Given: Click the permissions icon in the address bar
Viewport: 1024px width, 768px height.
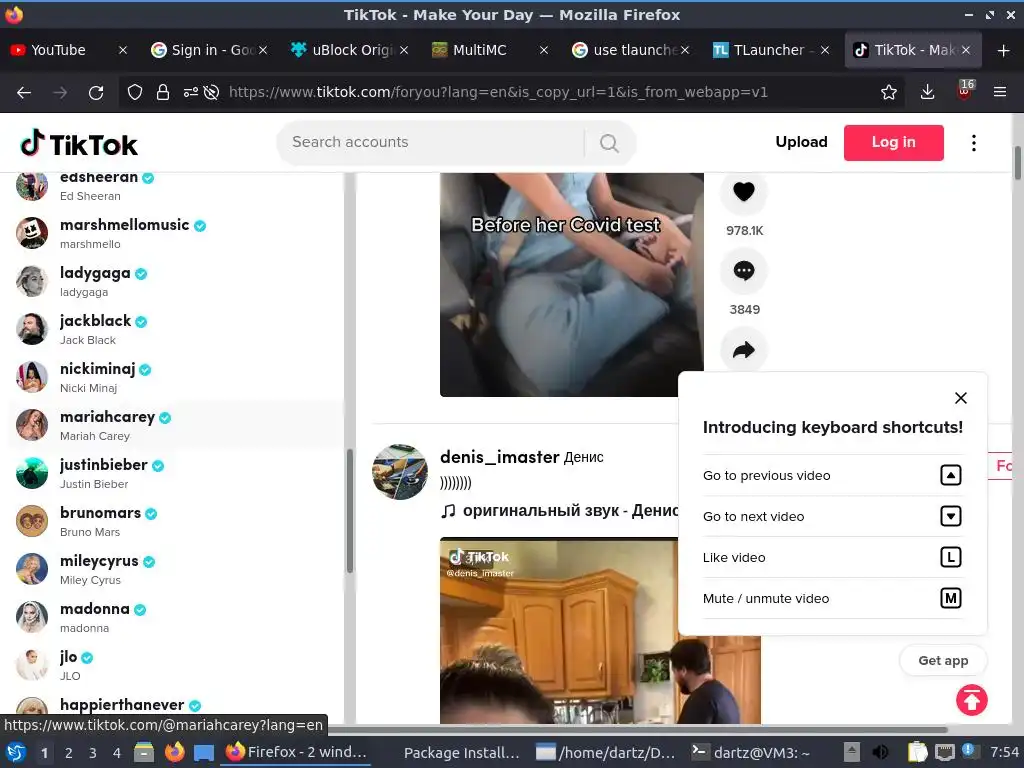Looking at the screenshot, I should point(191,93).
